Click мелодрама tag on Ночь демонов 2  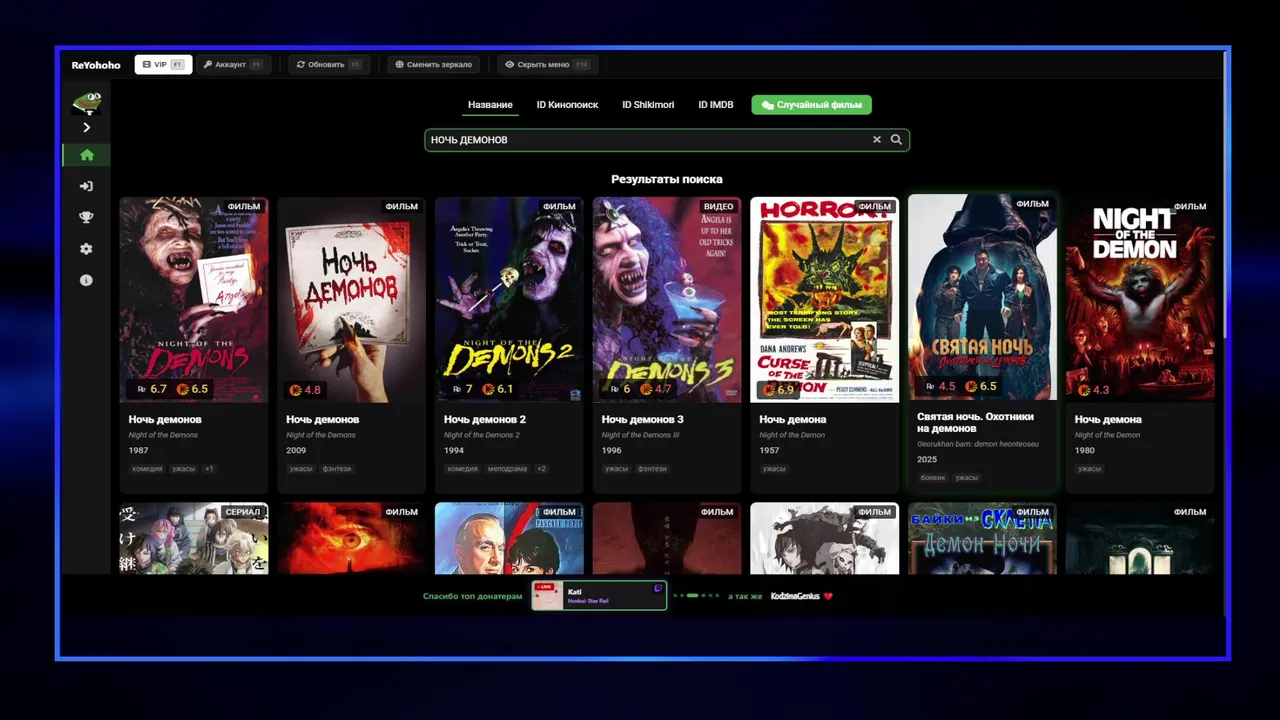click(x=507, y=469)
